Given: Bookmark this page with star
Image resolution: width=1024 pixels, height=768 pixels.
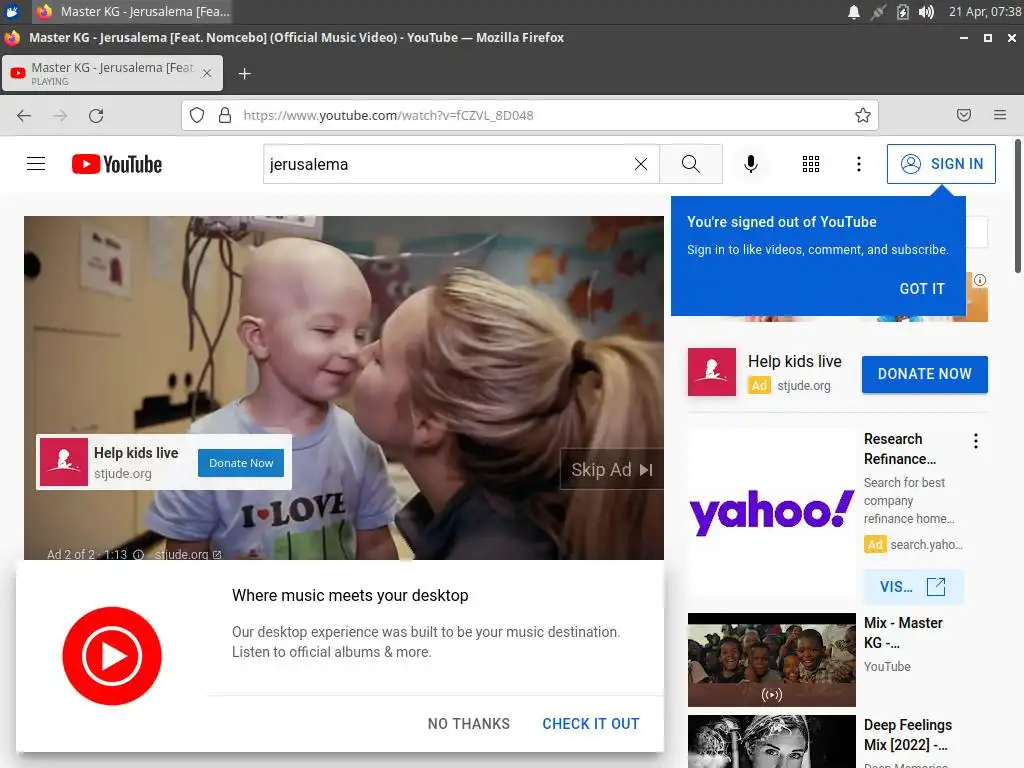Looking at the screenshot, I should click(862, 116).
